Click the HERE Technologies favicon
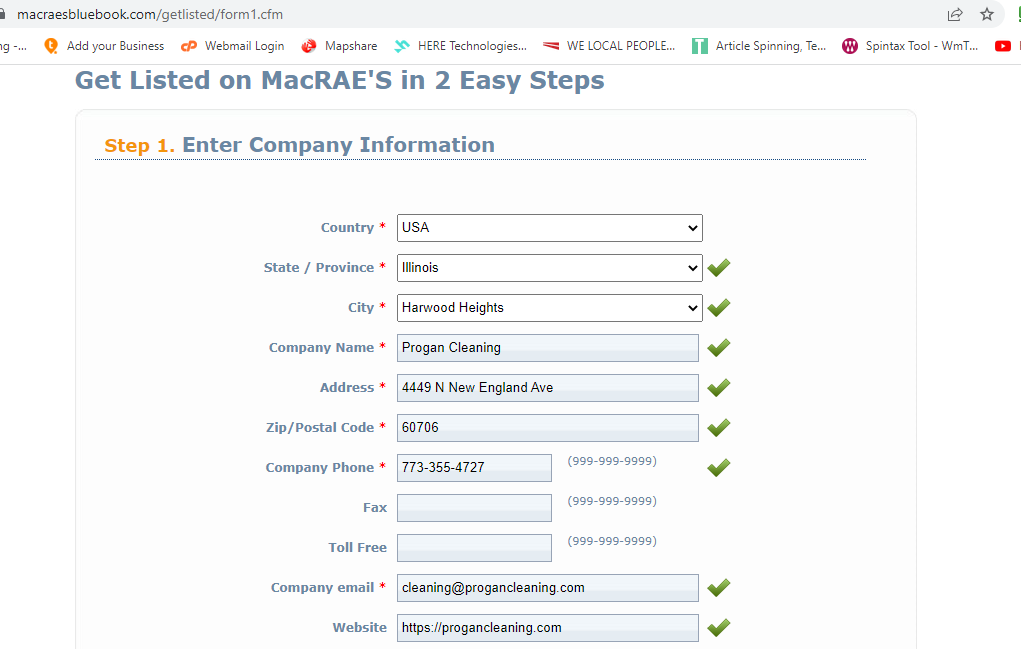 click(402, 46)
